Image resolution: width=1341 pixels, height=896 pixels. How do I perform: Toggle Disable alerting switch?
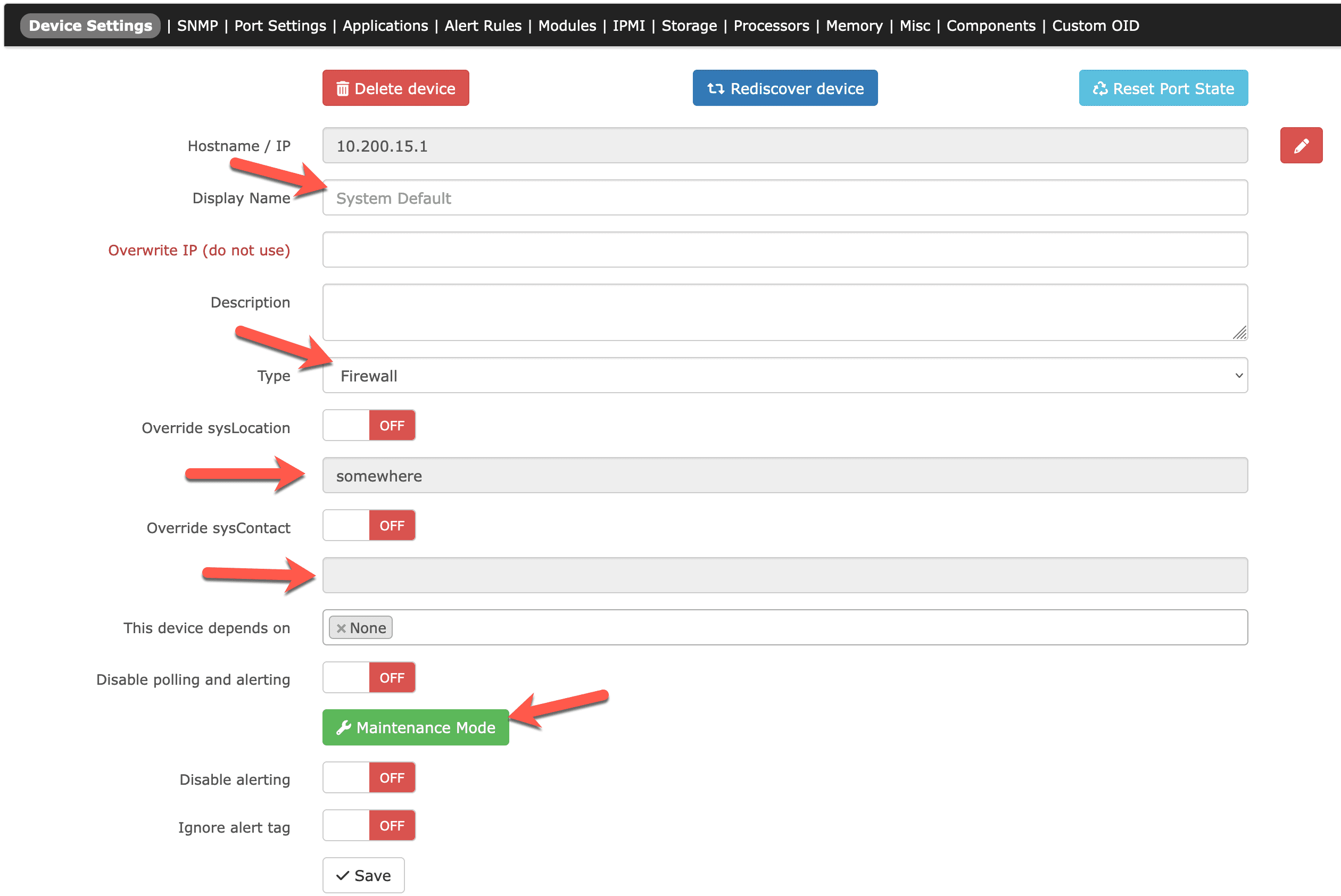click(x=369, y=778)
